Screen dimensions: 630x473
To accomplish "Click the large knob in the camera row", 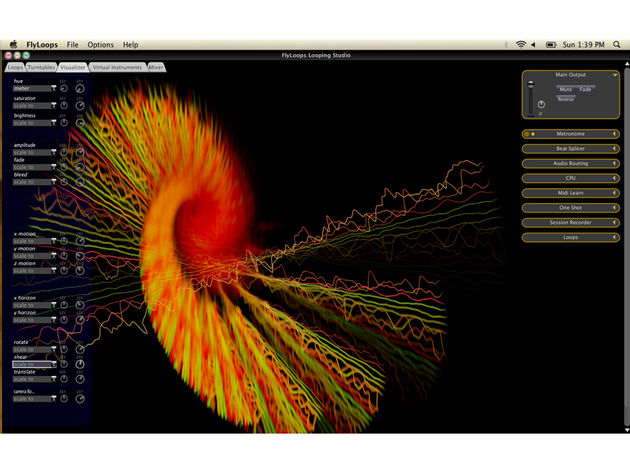I will pyautogui.click(x=80, y=399).
